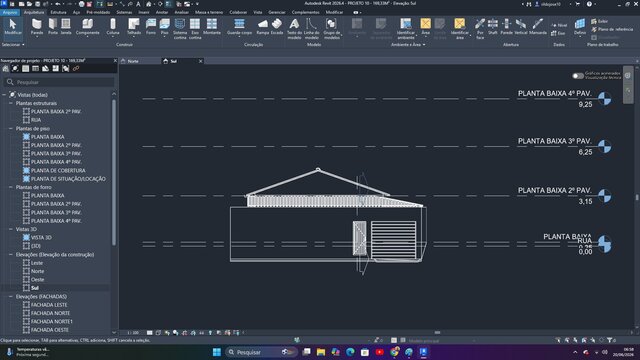Pick the Linha do modelo tool
The image size is (640, 360).
coord(311,29)
